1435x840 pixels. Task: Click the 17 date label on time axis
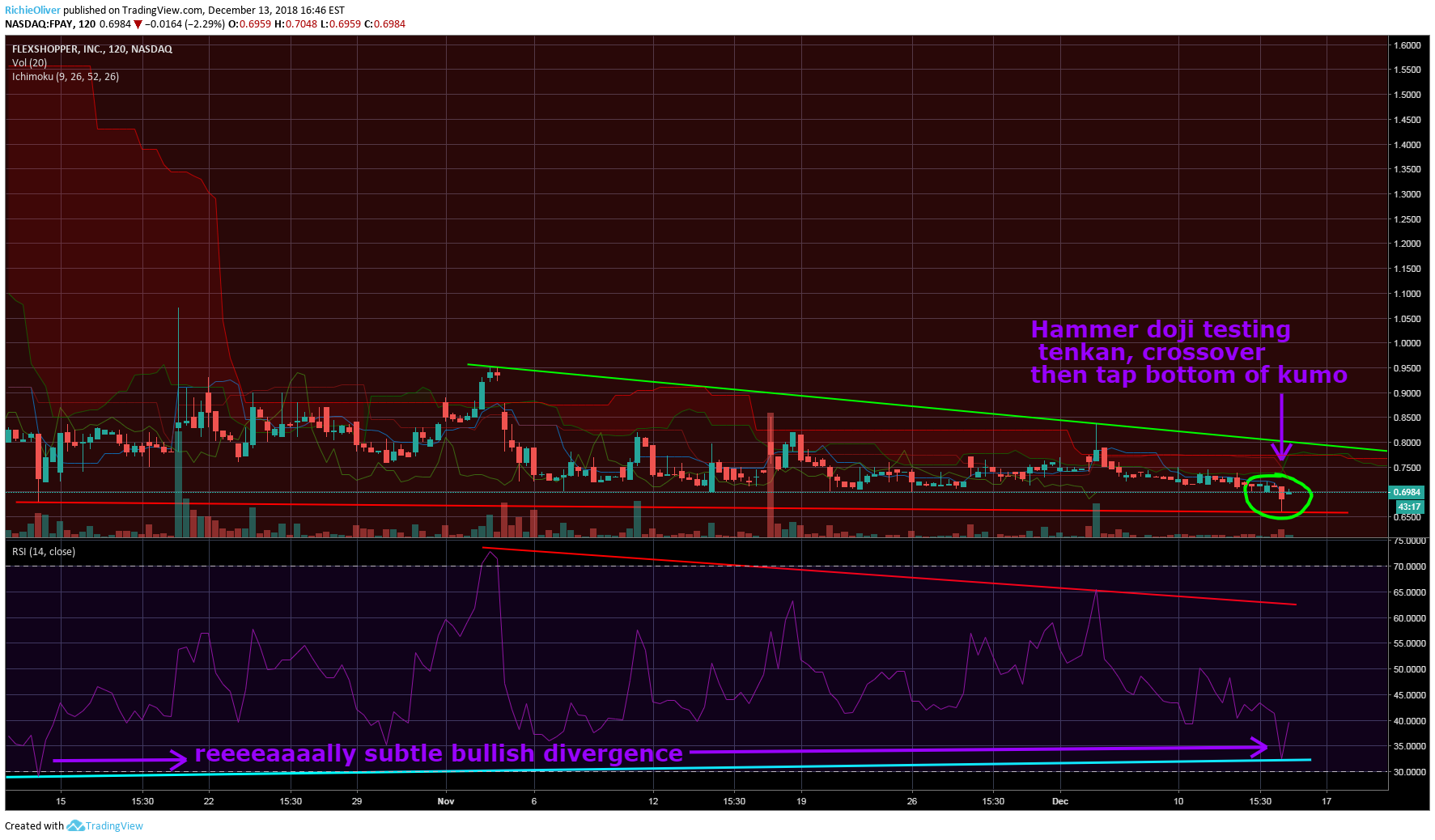pyautogui.click(x=1327, y=801)
